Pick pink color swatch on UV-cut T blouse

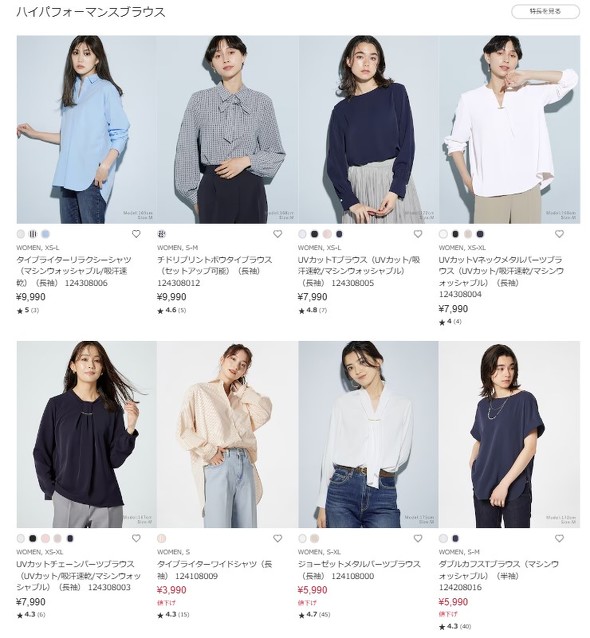[327, 234]
